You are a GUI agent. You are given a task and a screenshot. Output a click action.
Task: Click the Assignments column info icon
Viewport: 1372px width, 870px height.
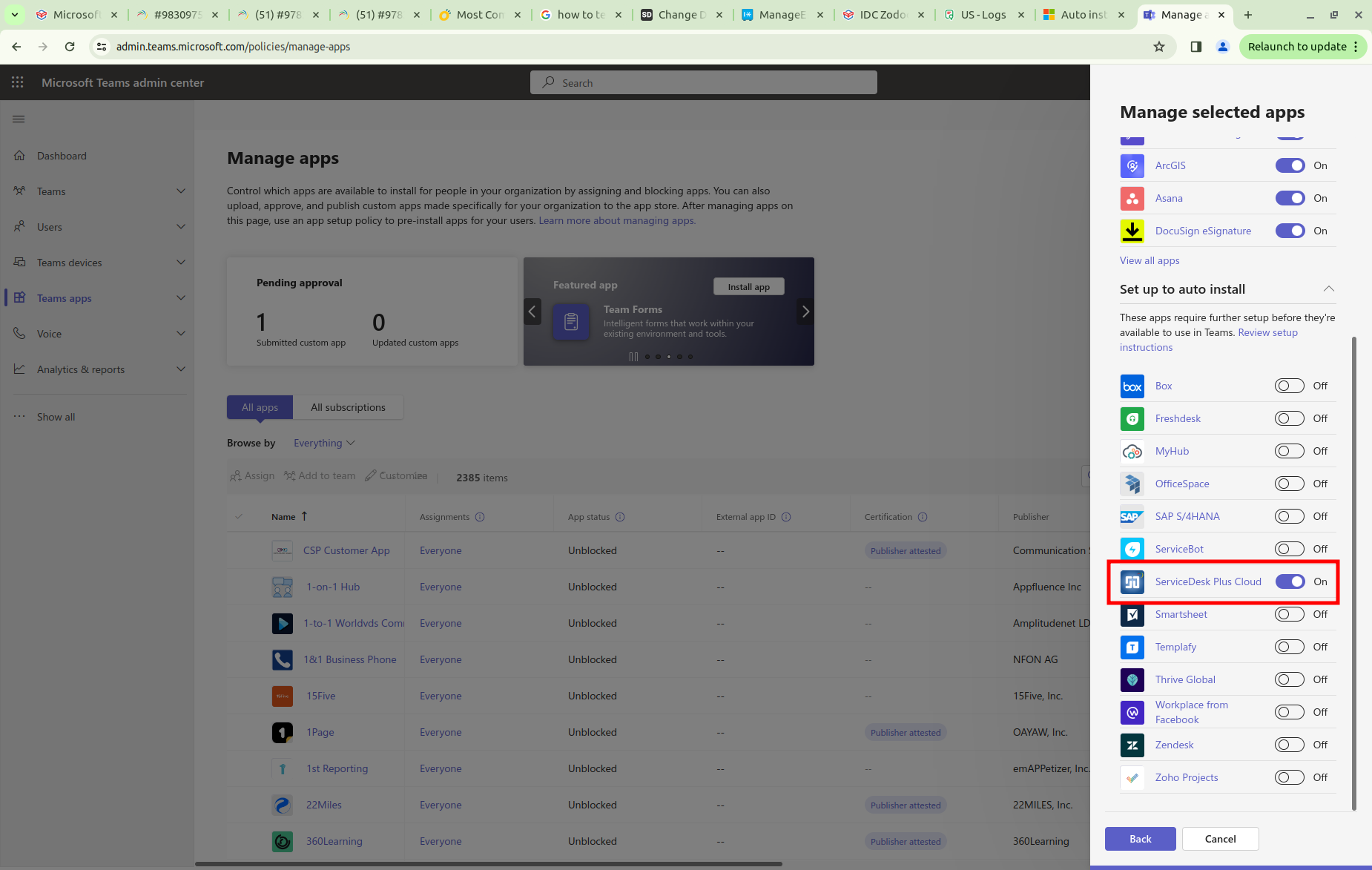(480, 517)
